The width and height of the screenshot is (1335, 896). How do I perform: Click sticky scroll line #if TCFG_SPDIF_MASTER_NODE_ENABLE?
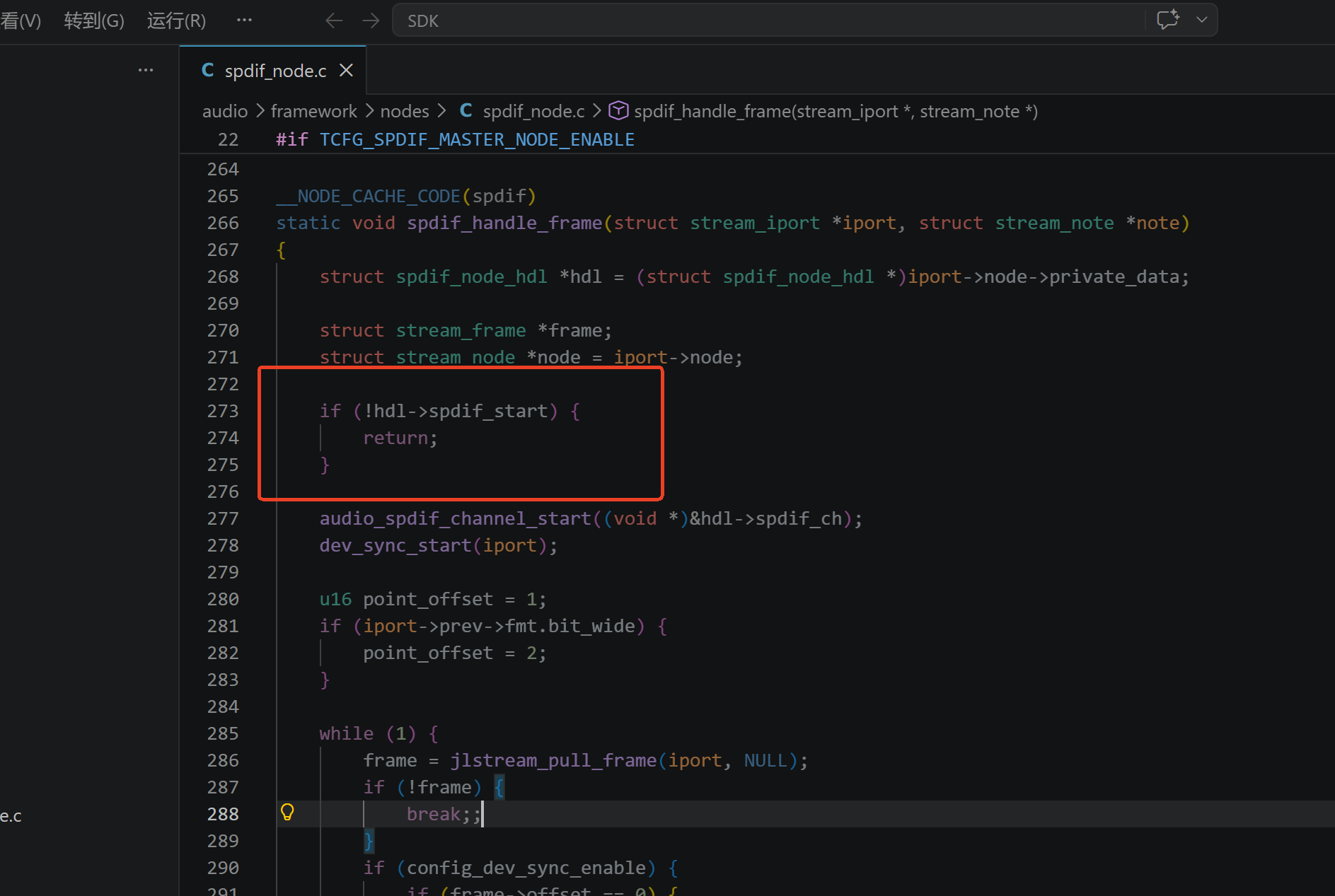[x=456, y=139]
